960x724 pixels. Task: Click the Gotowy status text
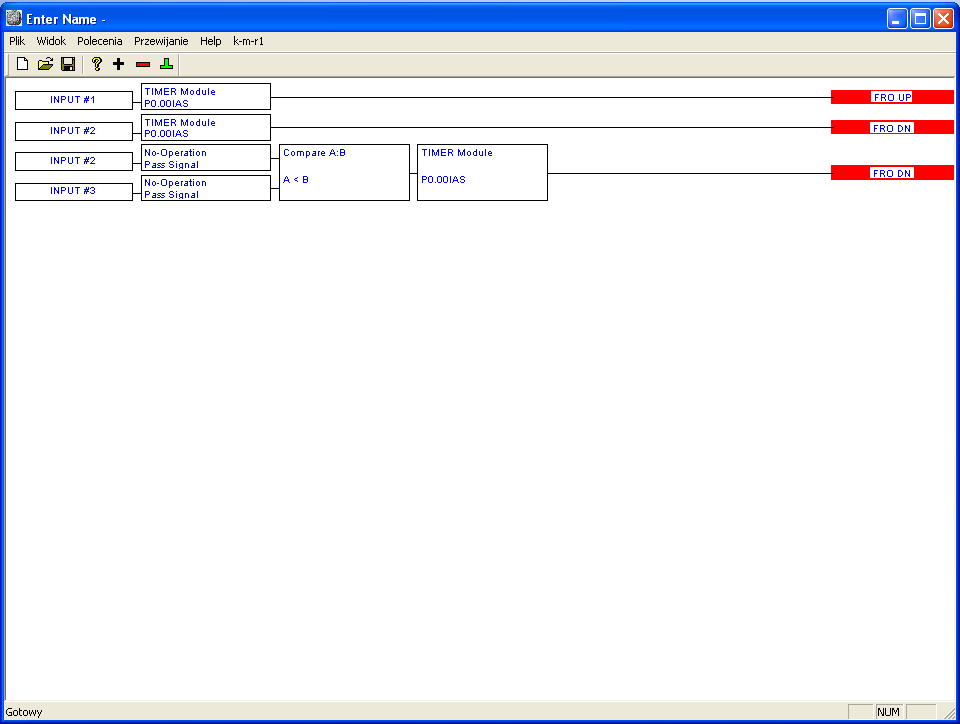24,712
